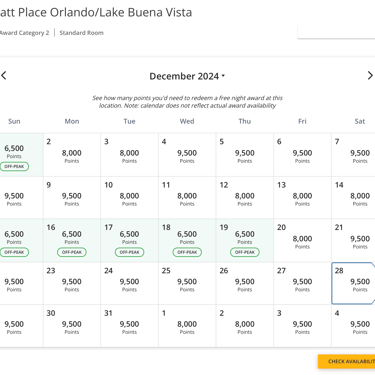Select December 20 Friday cell
This screenshot has width=375, height=375.
302,240
